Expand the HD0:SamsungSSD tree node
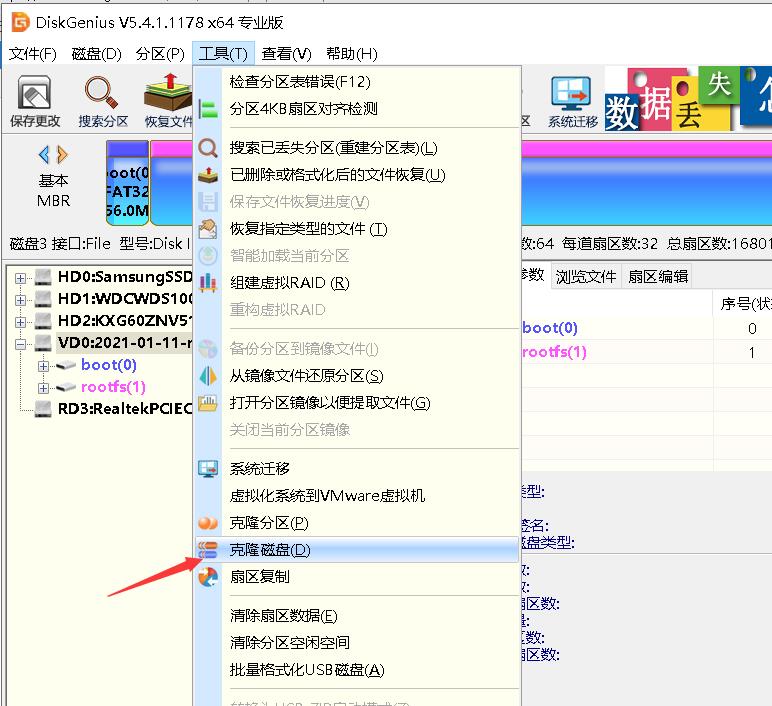The height and width of the screenshot is (706, 772). [20, 278]
